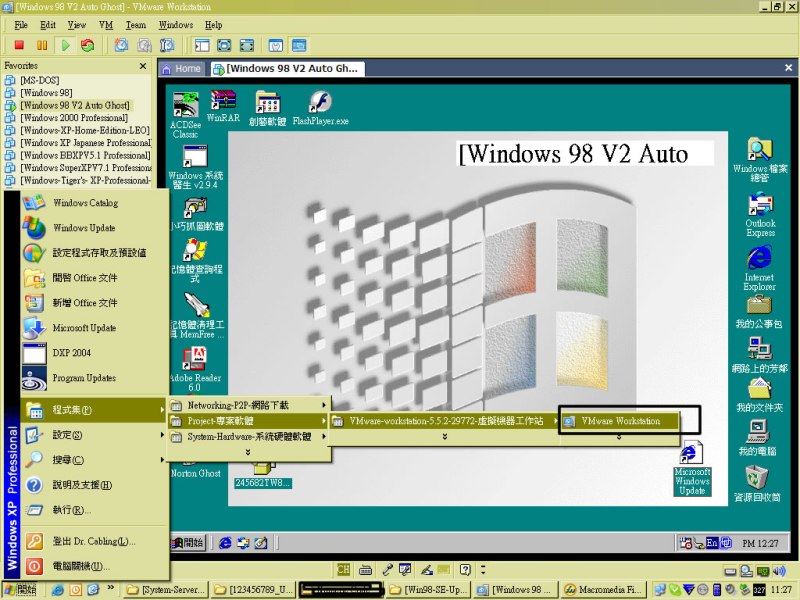Select the Windows 98 V2 Auto Ghost tab
This screenshot has height=600, width=800.
287,69
